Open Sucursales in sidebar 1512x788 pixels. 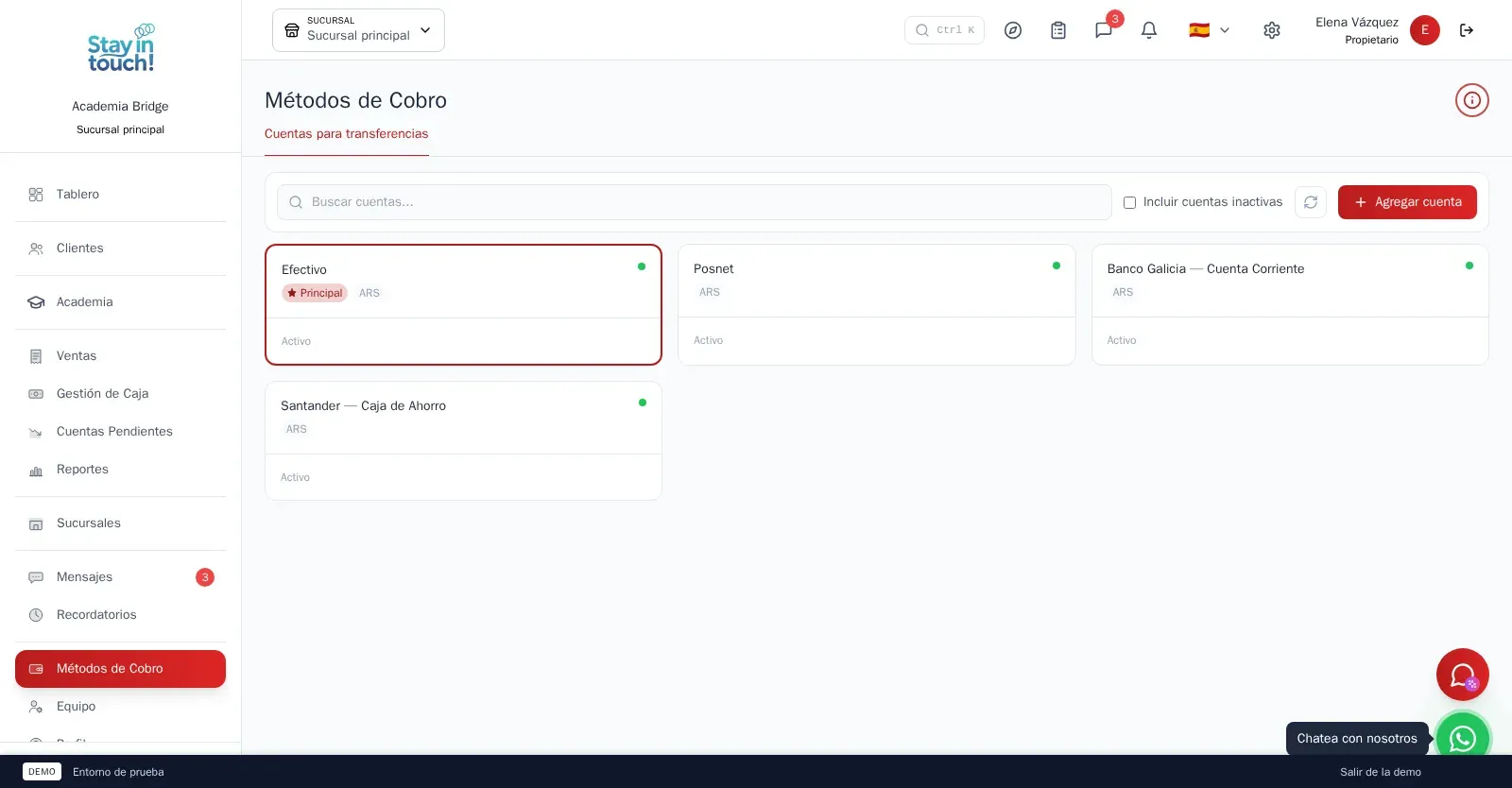coord(120,523)
